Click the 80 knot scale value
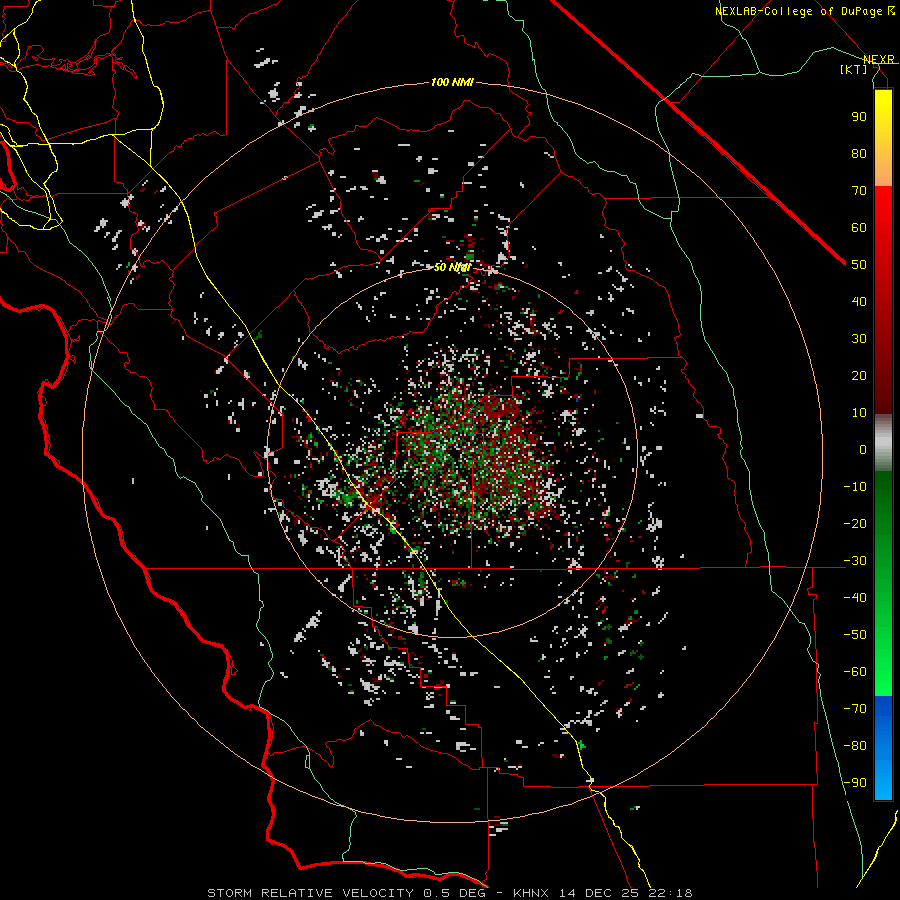 tap(859, 153)
